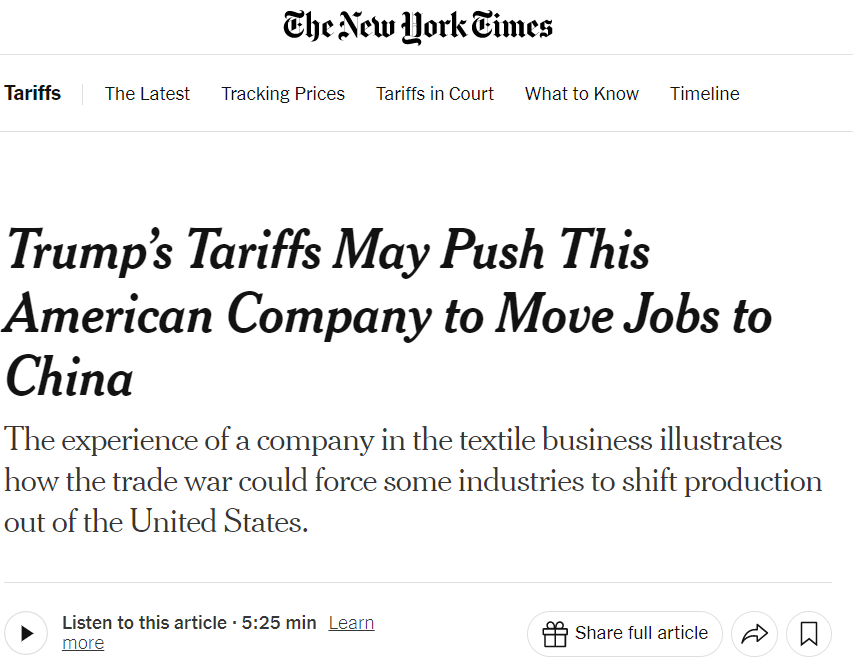Click the 5:25 min audio duration
Viewport: 853px width, 666px height.
tap(279, 623)
